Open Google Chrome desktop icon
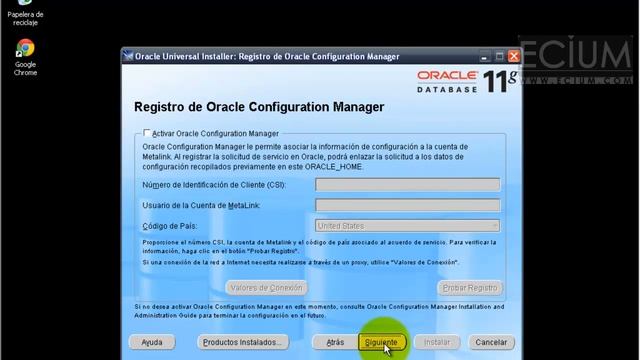 pyautogui.click(x=25, y=58)
